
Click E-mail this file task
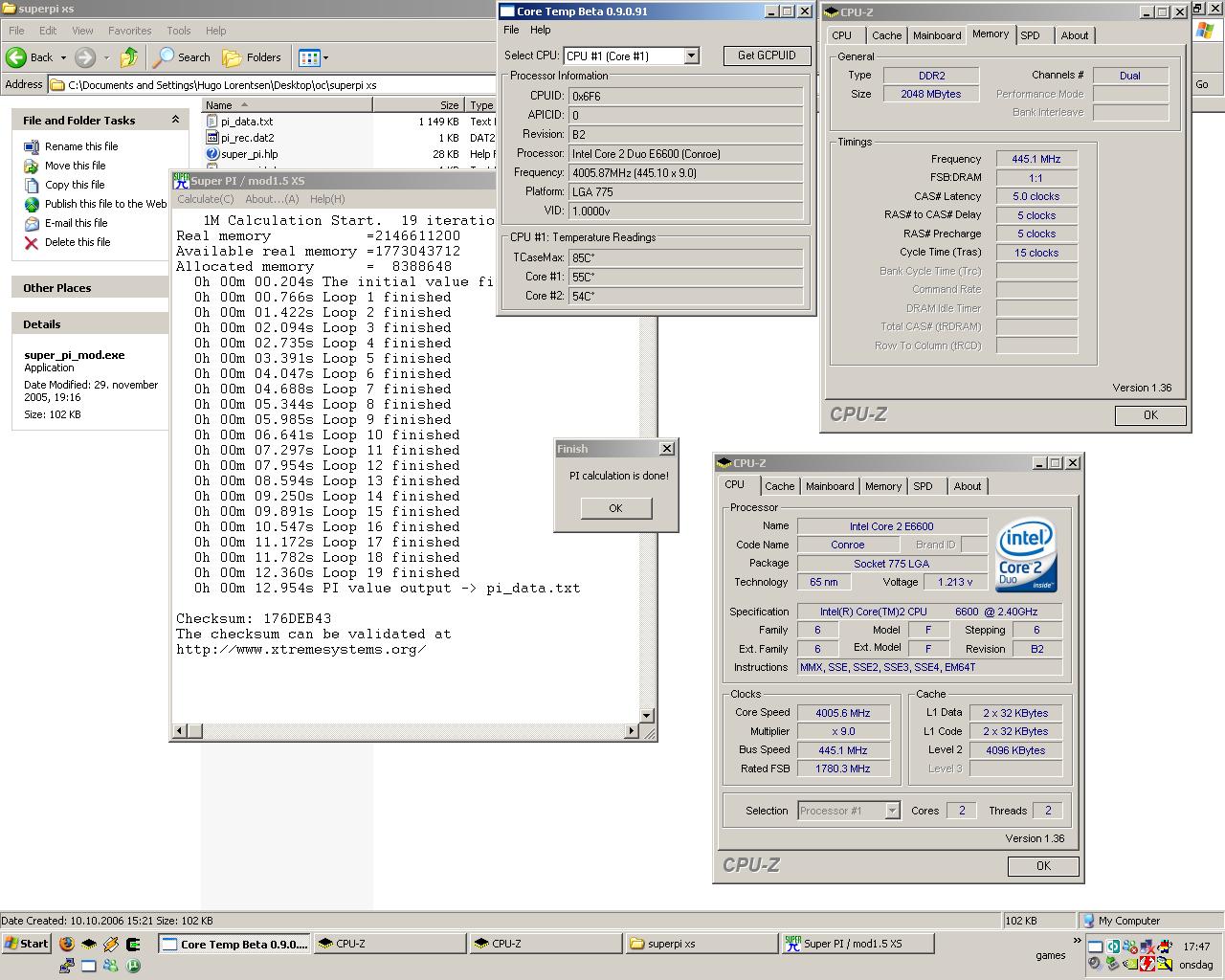(76, 223)
